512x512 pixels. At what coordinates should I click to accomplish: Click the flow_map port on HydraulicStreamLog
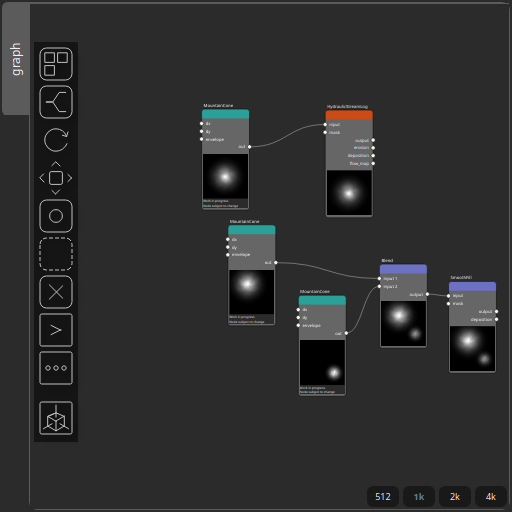(x=373, y=163)
